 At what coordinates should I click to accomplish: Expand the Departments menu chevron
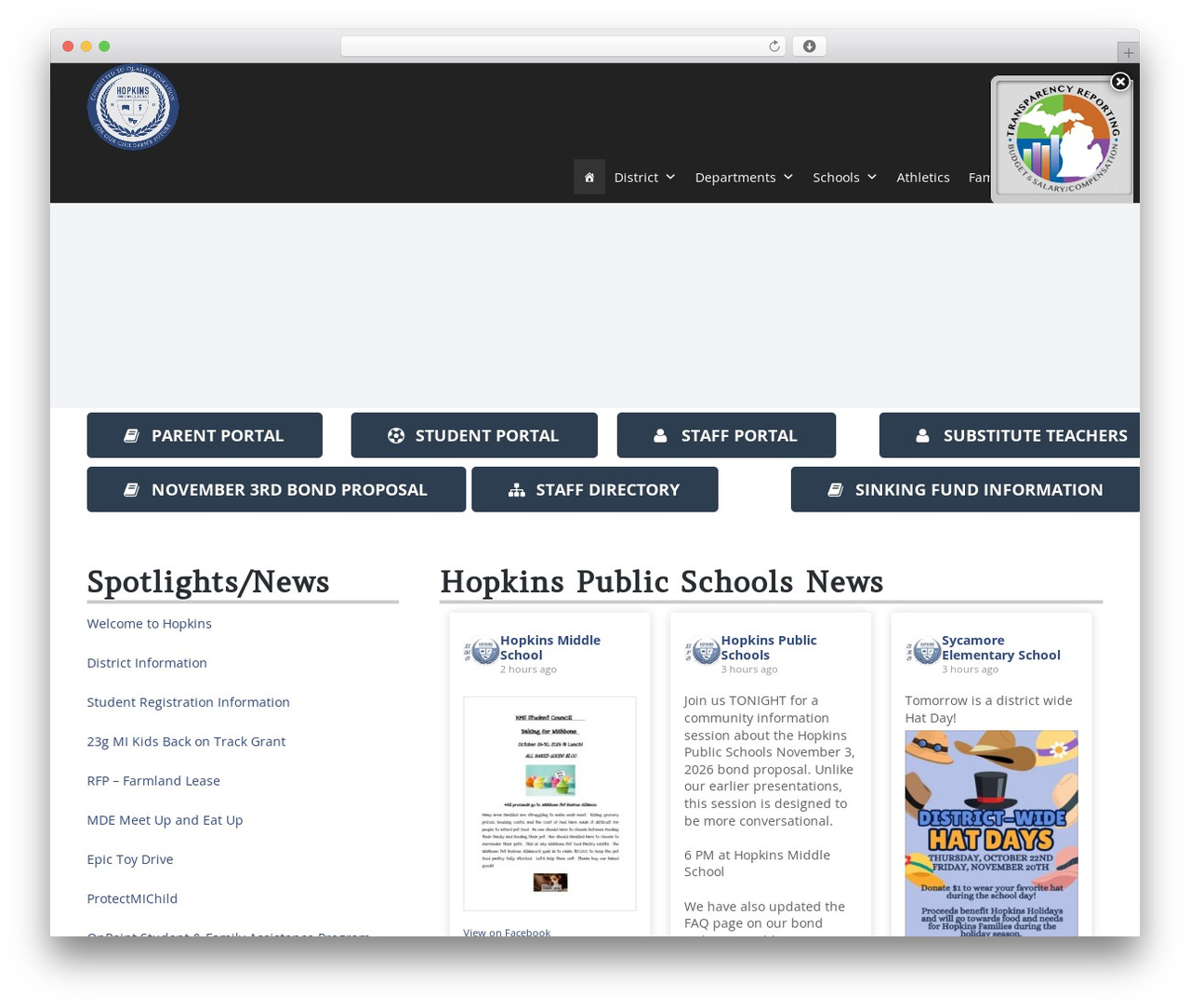click(x=787, y=177)
